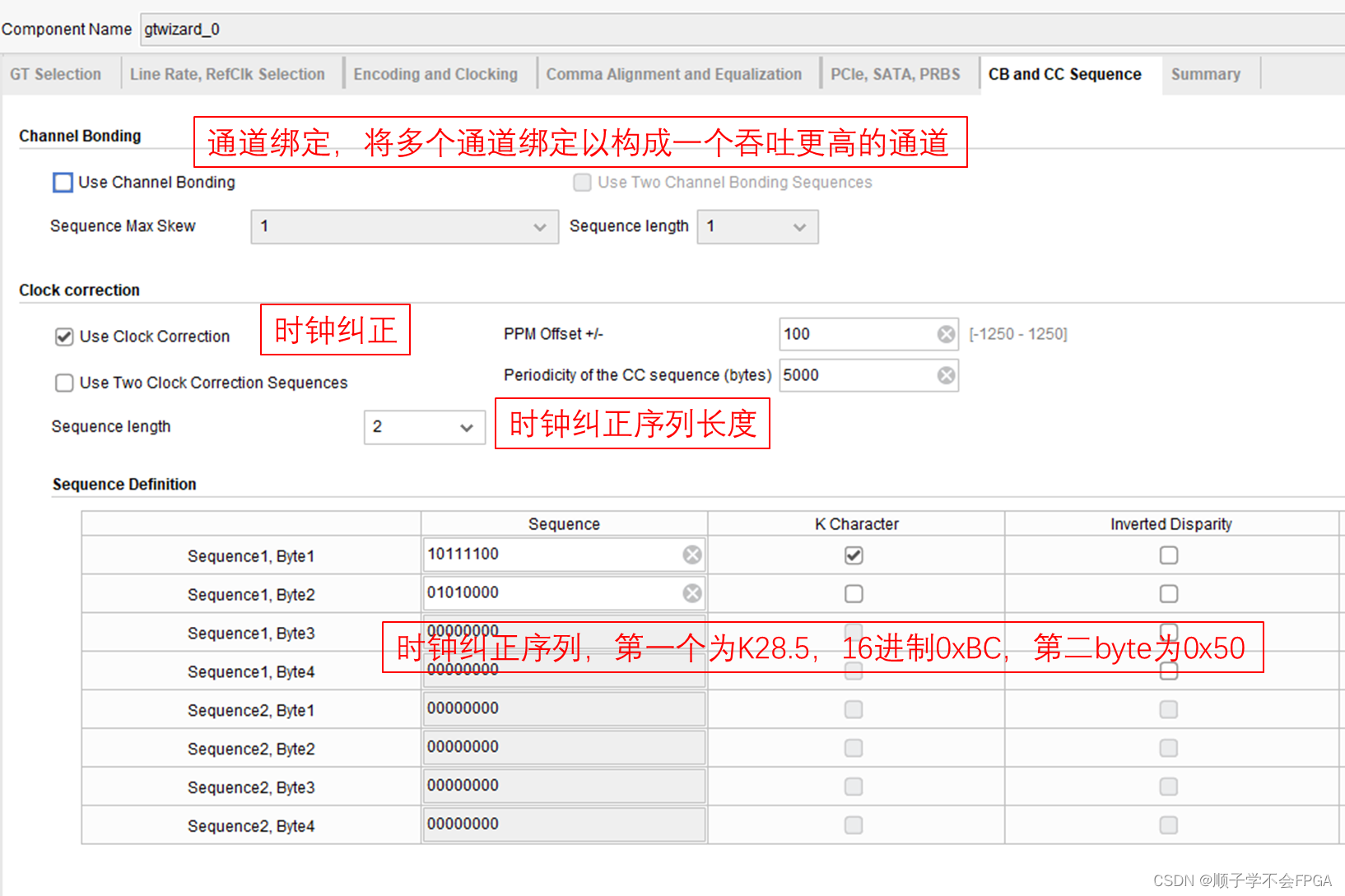Screen dimensions: 1345x896
Task: Toggle K Character for Sequence2 Byte1
Action: 854,709
